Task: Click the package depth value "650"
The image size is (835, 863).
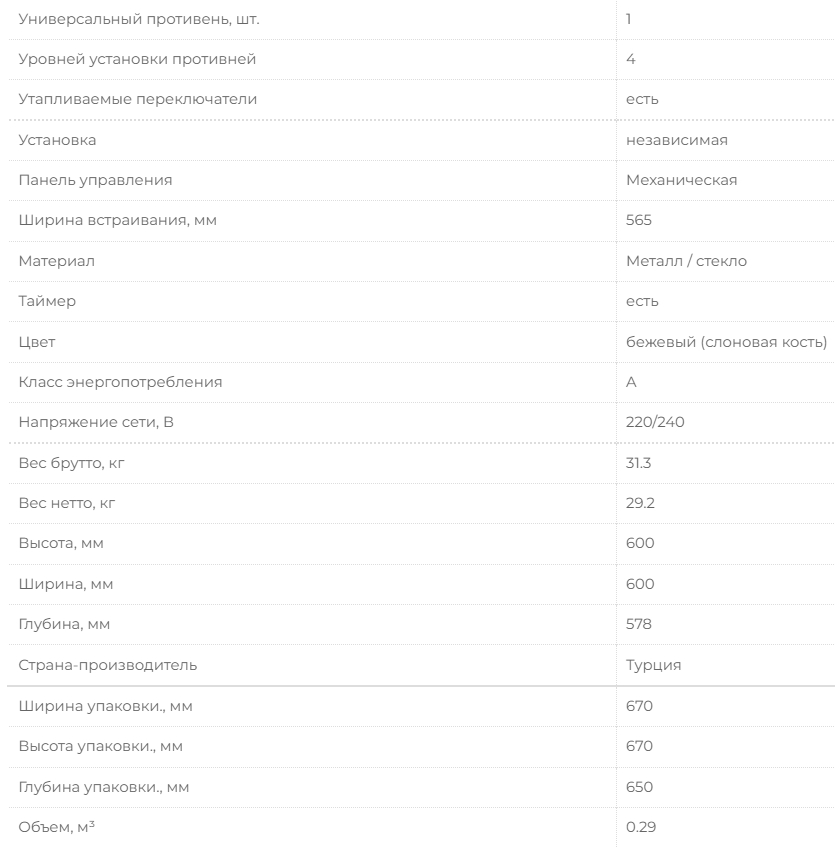Action: [639, 787]
